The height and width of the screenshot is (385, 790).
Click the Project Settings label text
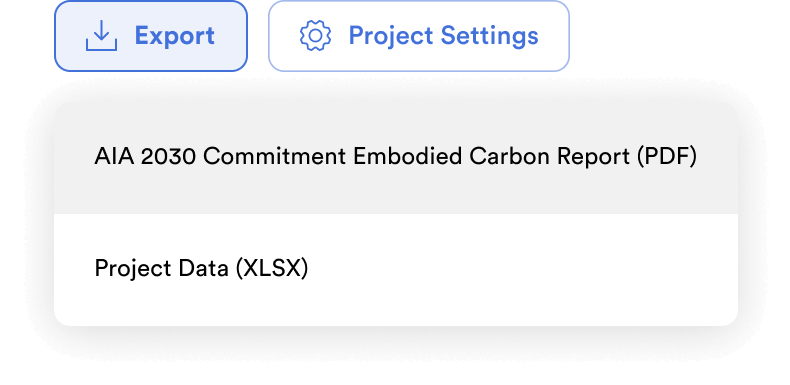[x=443, y=36]
